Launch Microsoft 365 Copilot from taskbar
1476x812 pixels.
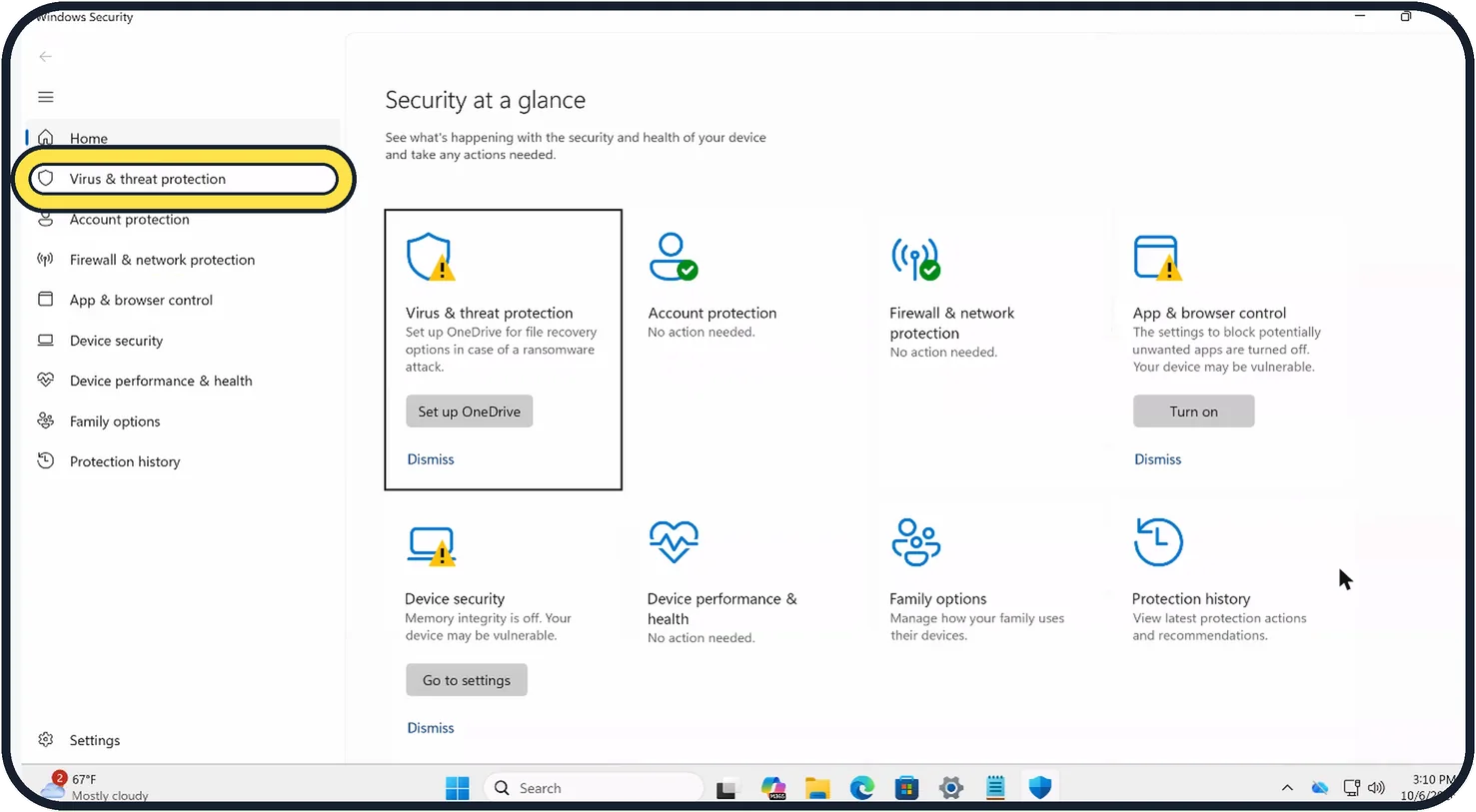point(772,789)
